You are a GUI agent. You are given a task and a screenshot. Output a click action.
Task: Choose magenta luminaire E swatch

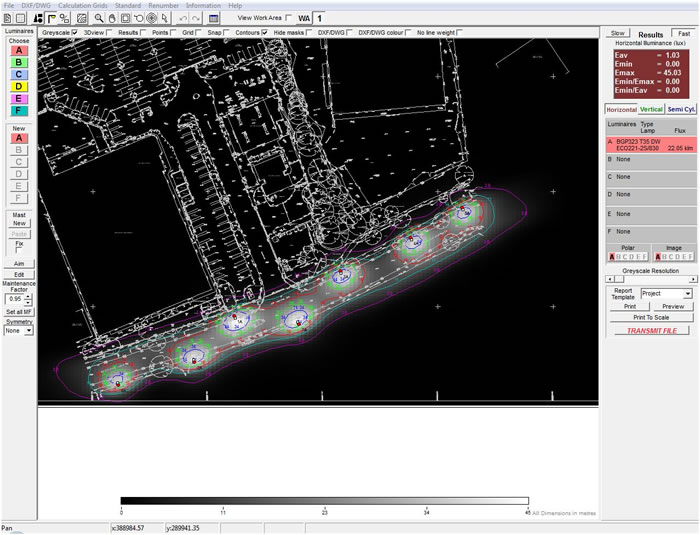point(19,99)
